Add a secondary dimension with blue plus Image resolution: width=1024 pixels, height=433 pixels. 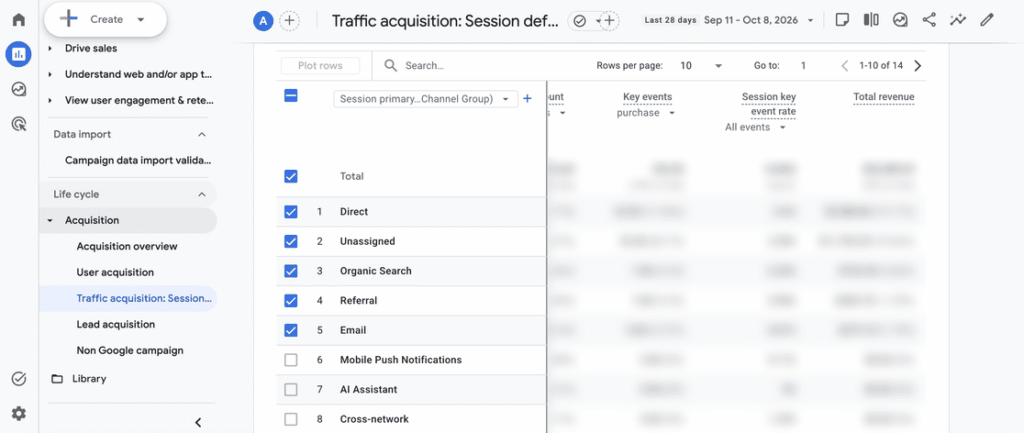(x=528, y=99)
